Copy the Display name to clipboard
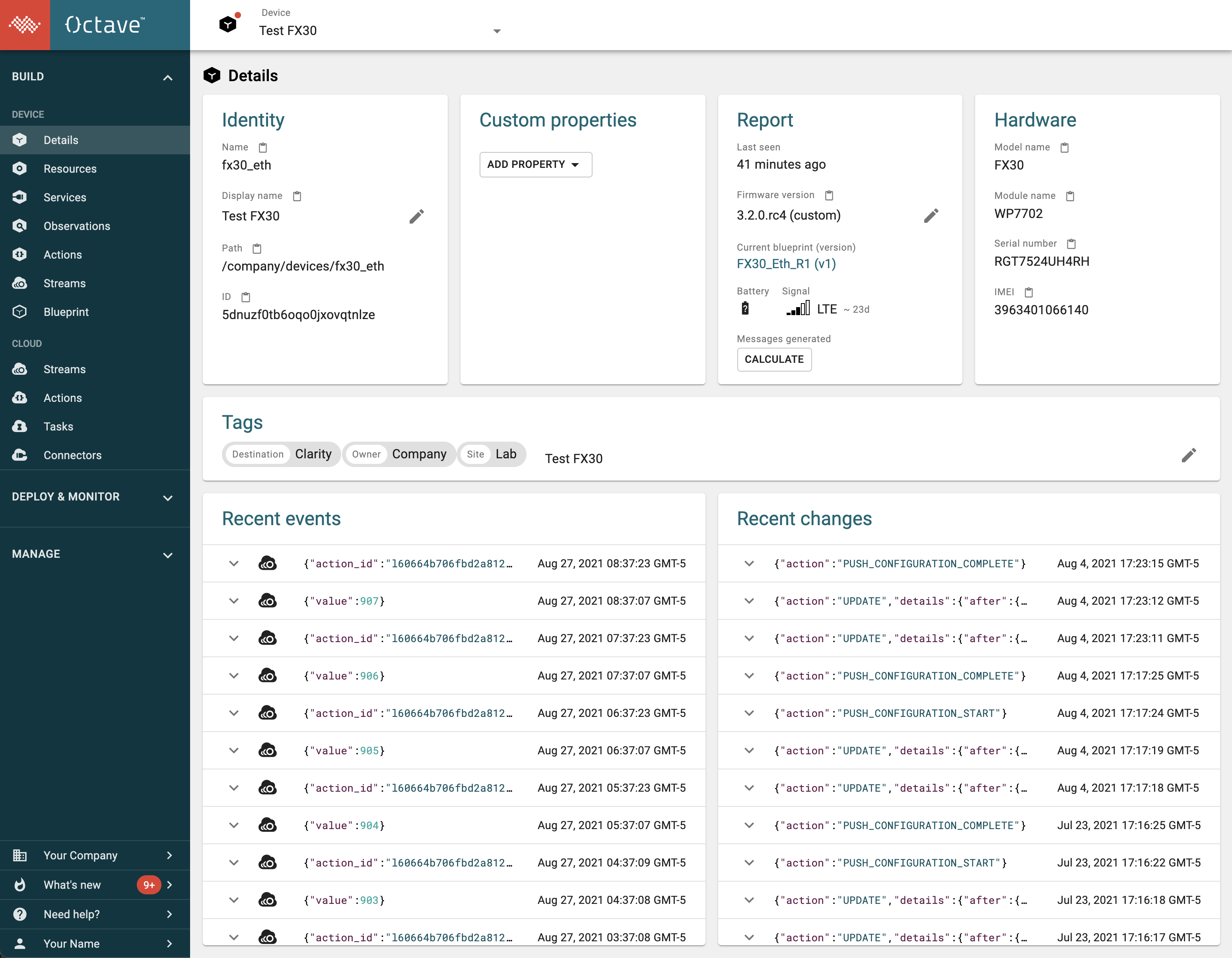Screen dimensions: 1232x958 pyautogui.click(x=297, y=196)
